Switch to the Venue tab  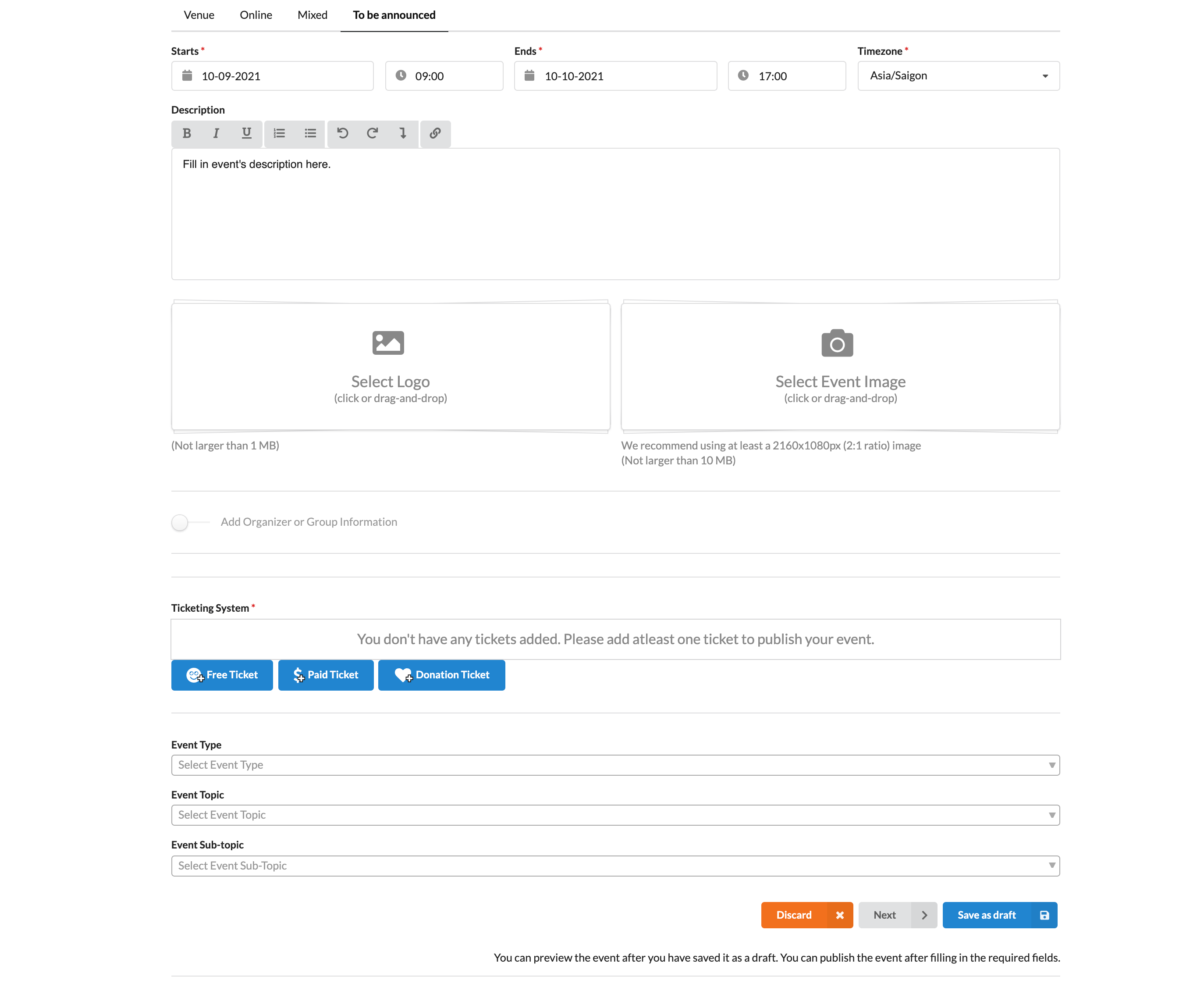tap(199, 15)
